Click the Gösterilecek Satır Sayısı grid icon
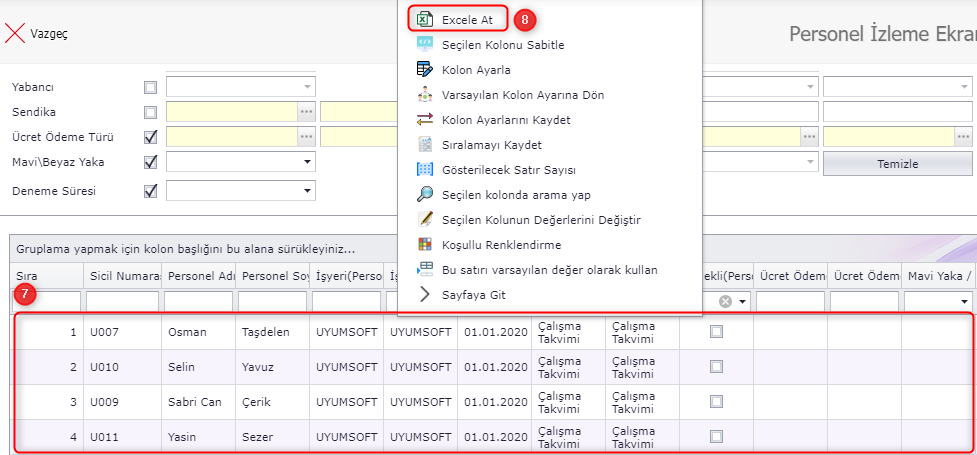The image size is (977, 455). 424,170
